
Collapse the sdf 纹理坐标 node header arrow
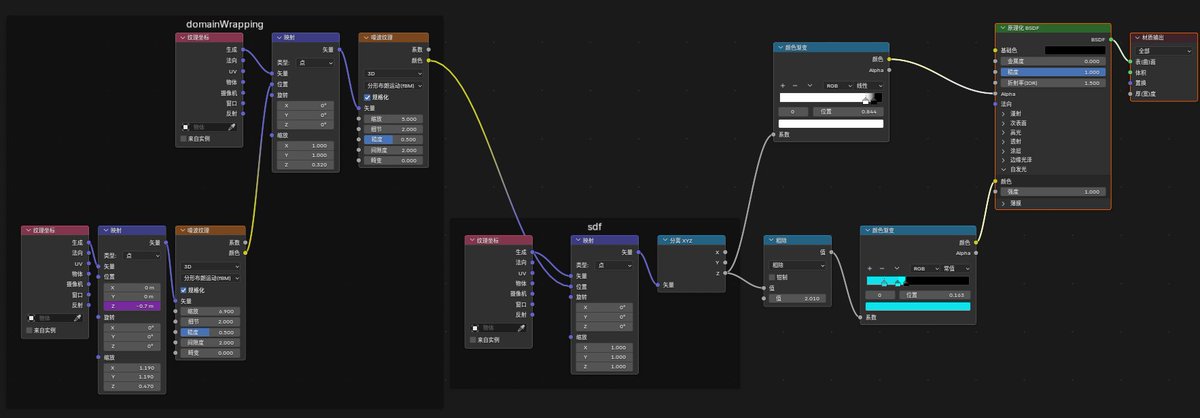[471, 240]
